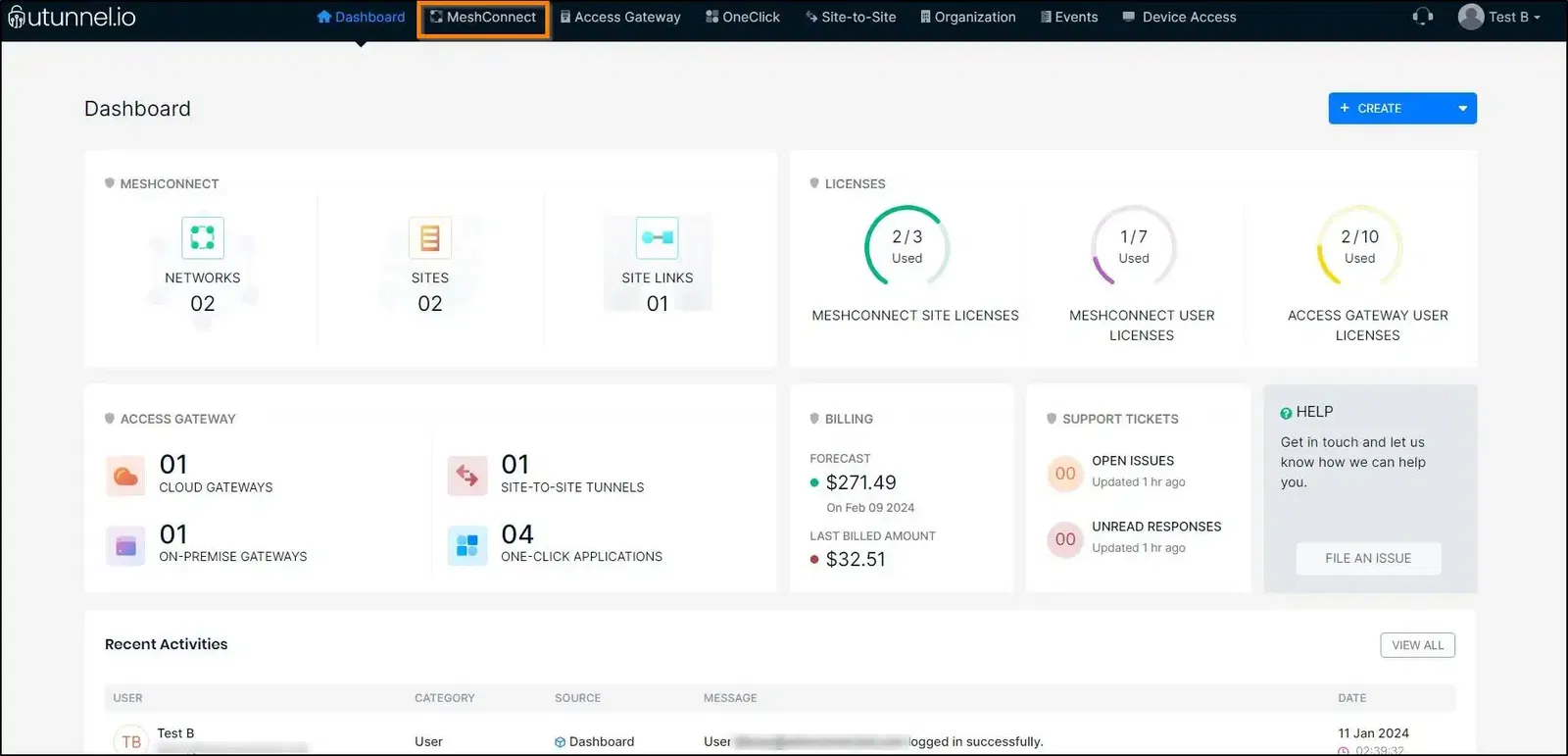The height and width of the screenshot is (756, 1568).
Task: Click the HELP question mark icon
Action: pyautogui.click(x=1286, y=413)
